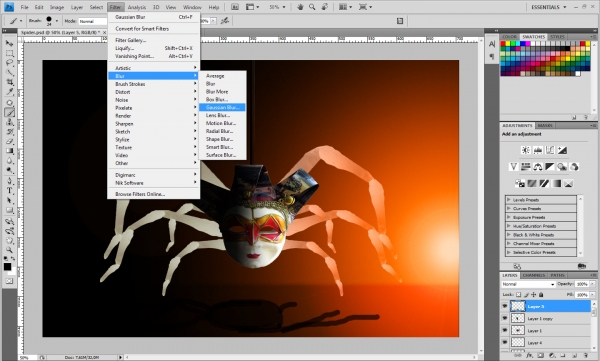Open the Opacity slider arrow
Screen dimensions: 600x361
click(592, 284)
